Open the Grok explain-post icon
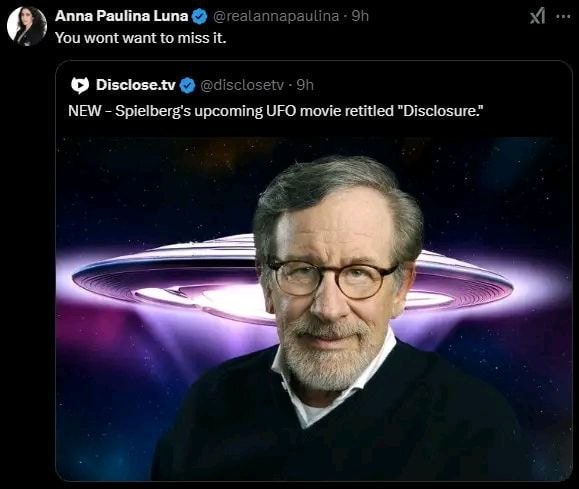The width and height of the screenshot is (579, 489). 538,16
